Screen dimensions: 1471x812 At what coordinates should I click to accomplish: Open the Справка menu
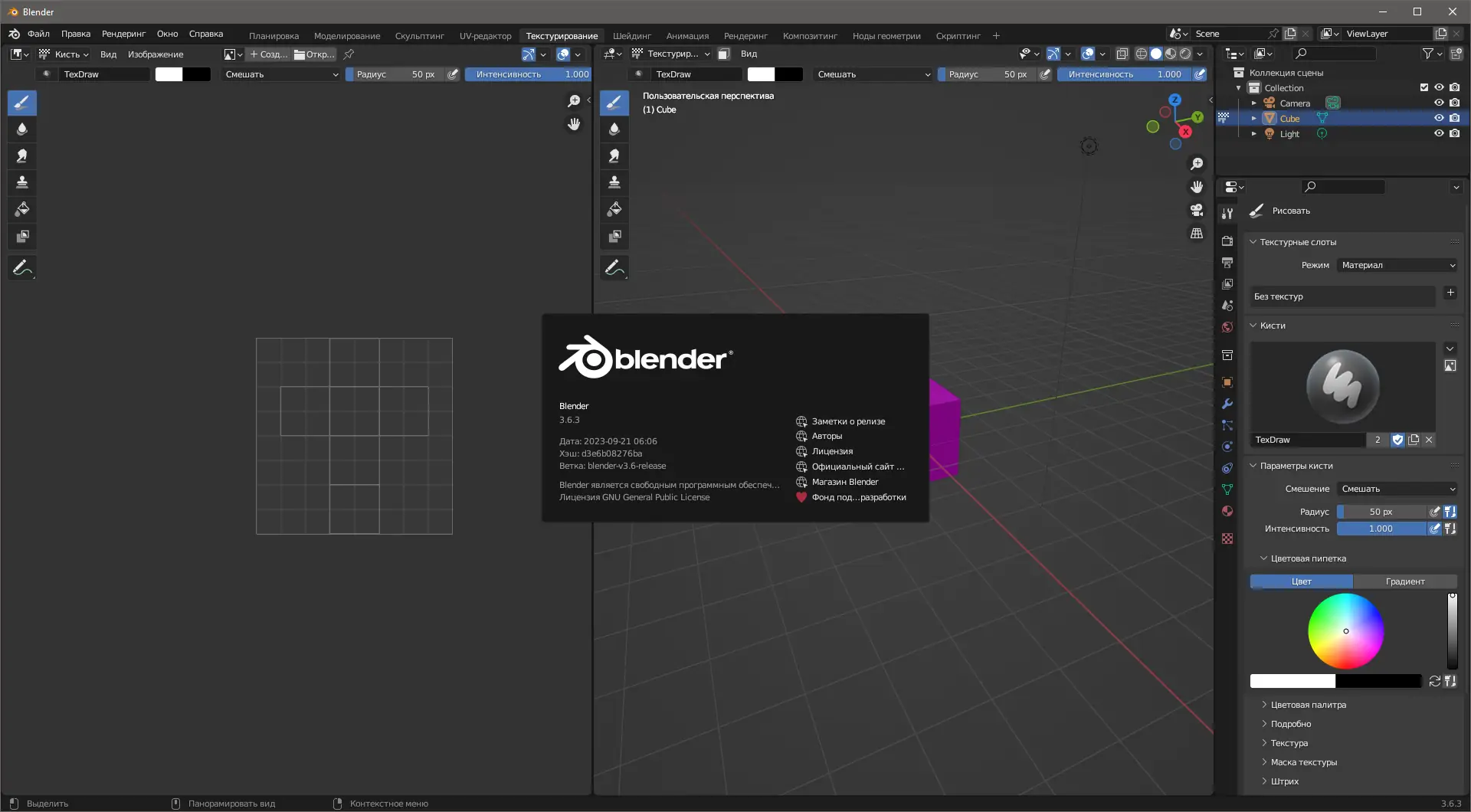206,34
